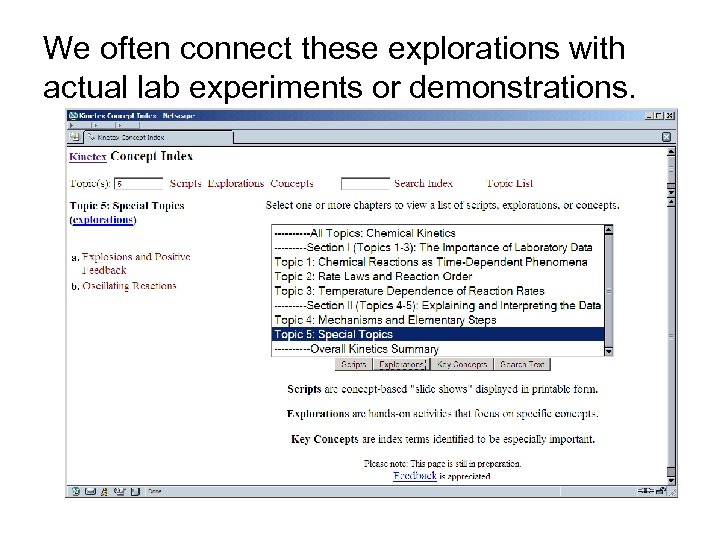Viewport: 720px width, 540px height.
Task: Open the Address Book icon in the status bar
Action: coord(135,491)
